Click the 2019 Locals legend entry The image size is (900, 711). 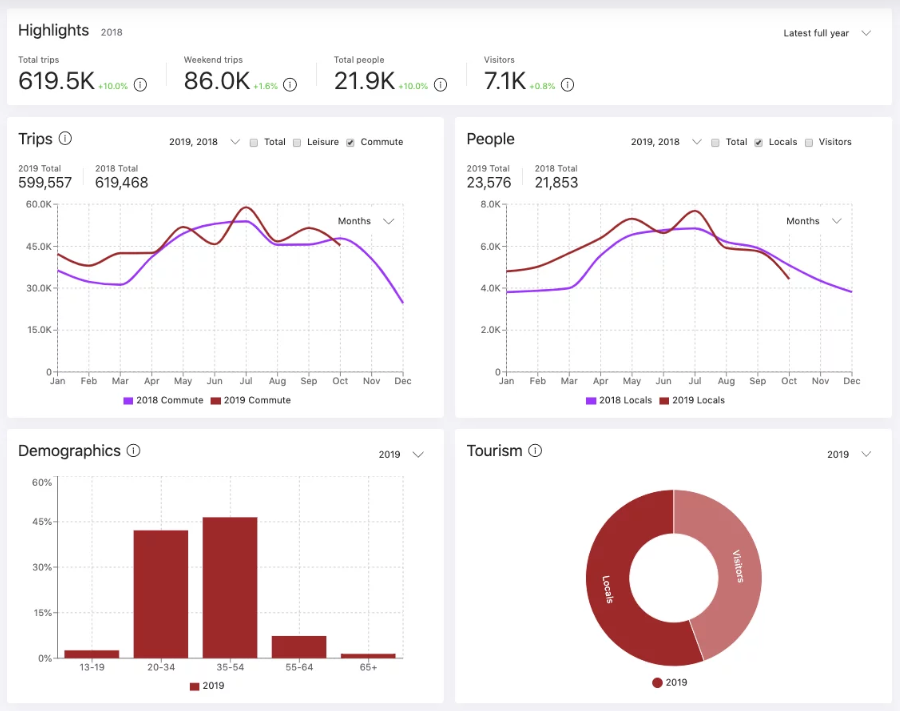point(692,401)
